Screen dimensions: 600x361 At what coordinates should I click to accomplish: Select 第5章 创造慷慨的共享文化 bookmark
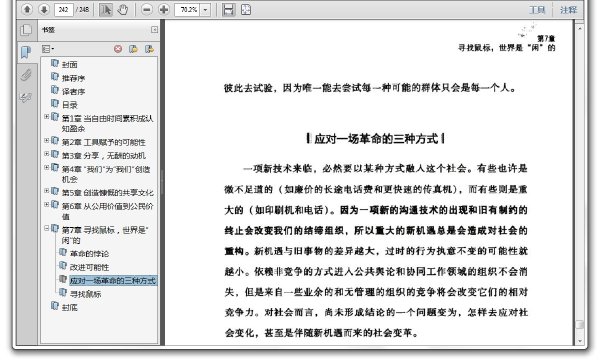point(108,193)
